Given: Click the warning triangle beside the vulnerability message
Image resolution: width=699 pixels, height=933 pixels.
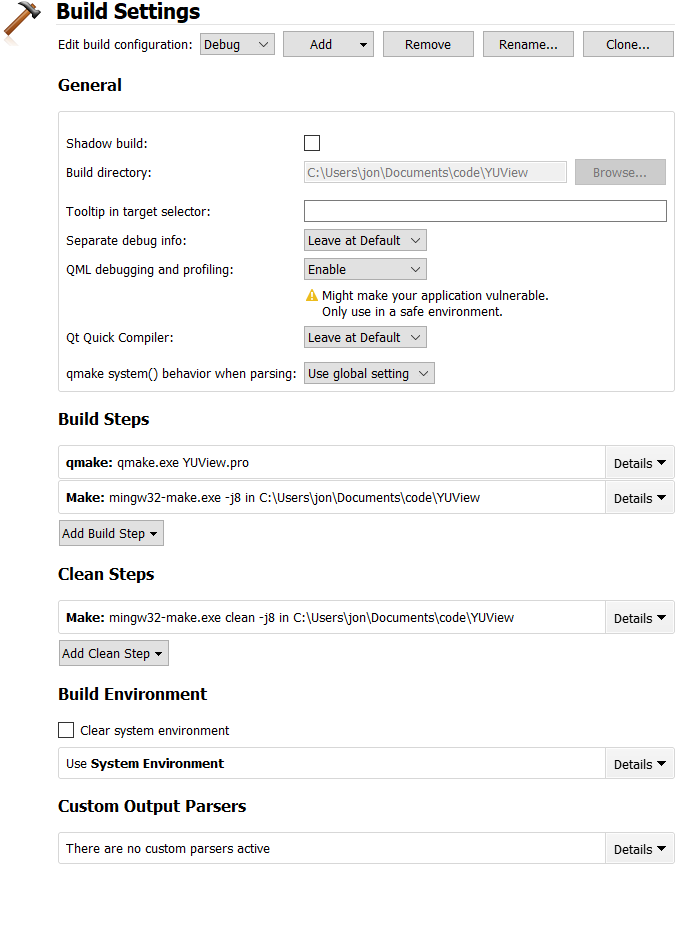Looking at the screenshot, I should [x=312, y=294].
